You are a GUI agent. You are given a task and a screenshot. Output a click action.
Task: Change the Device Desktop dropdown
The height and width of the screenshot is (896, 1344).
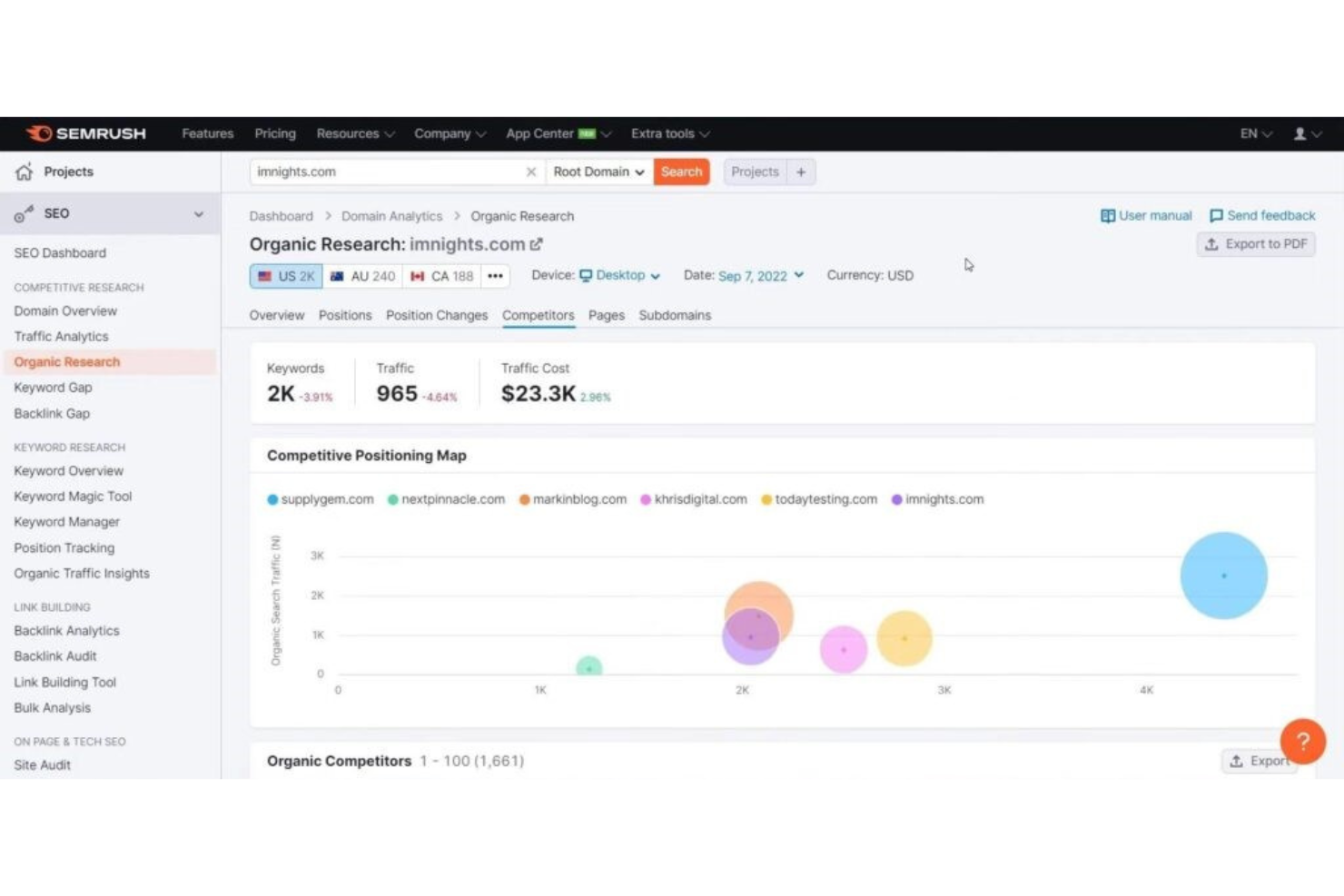tap(619, 275)
